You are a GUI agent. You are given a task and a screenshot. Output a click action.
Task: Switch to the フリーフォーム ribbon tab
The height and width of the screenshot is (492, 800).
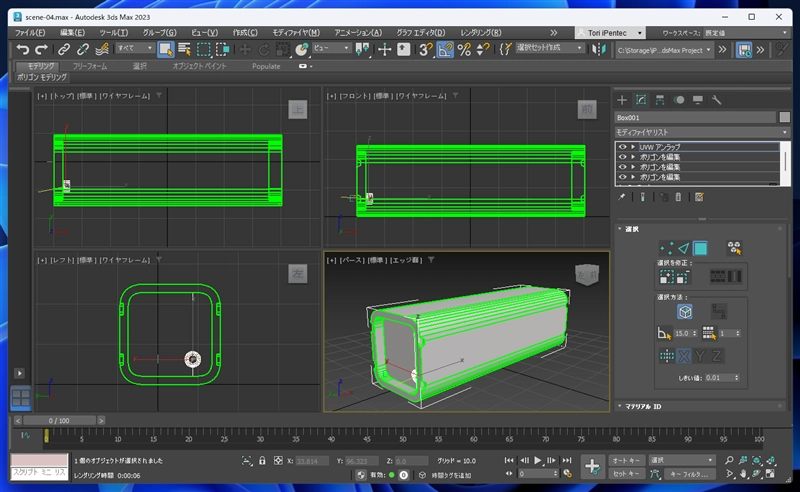[91, 66]
